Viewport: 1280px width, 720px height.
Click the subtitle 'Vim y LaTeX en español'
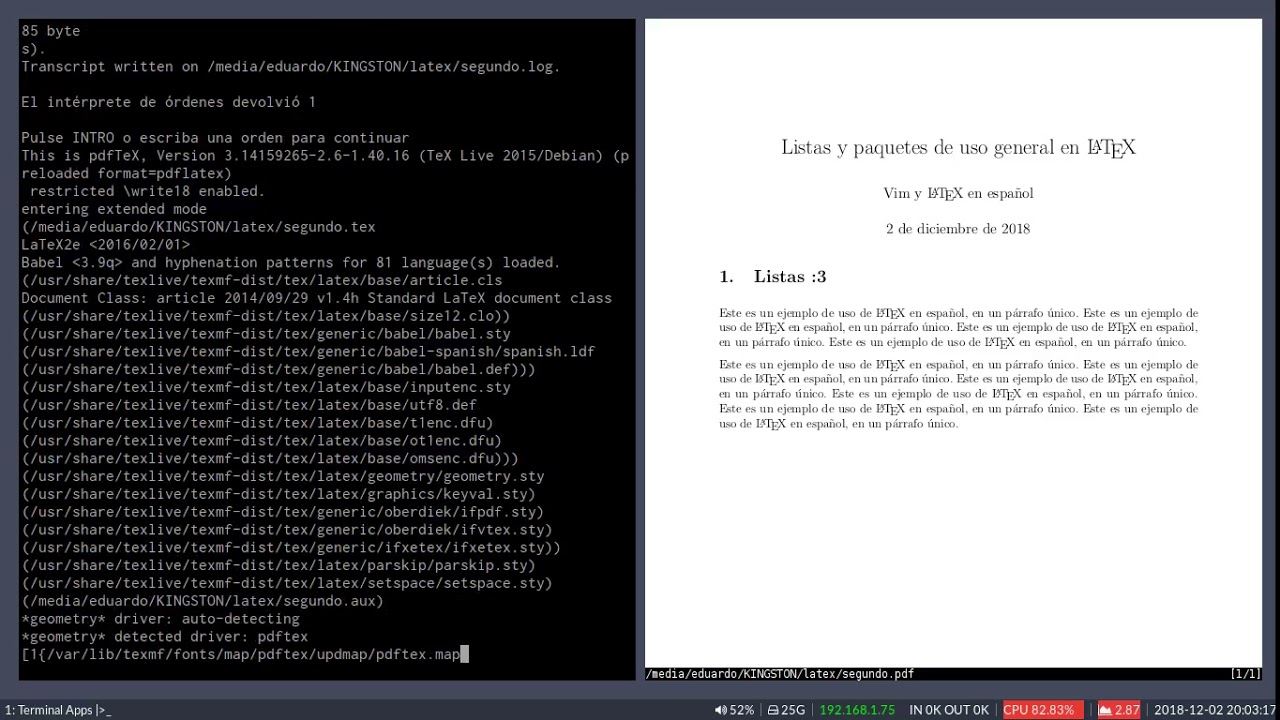tap(958, 193)
